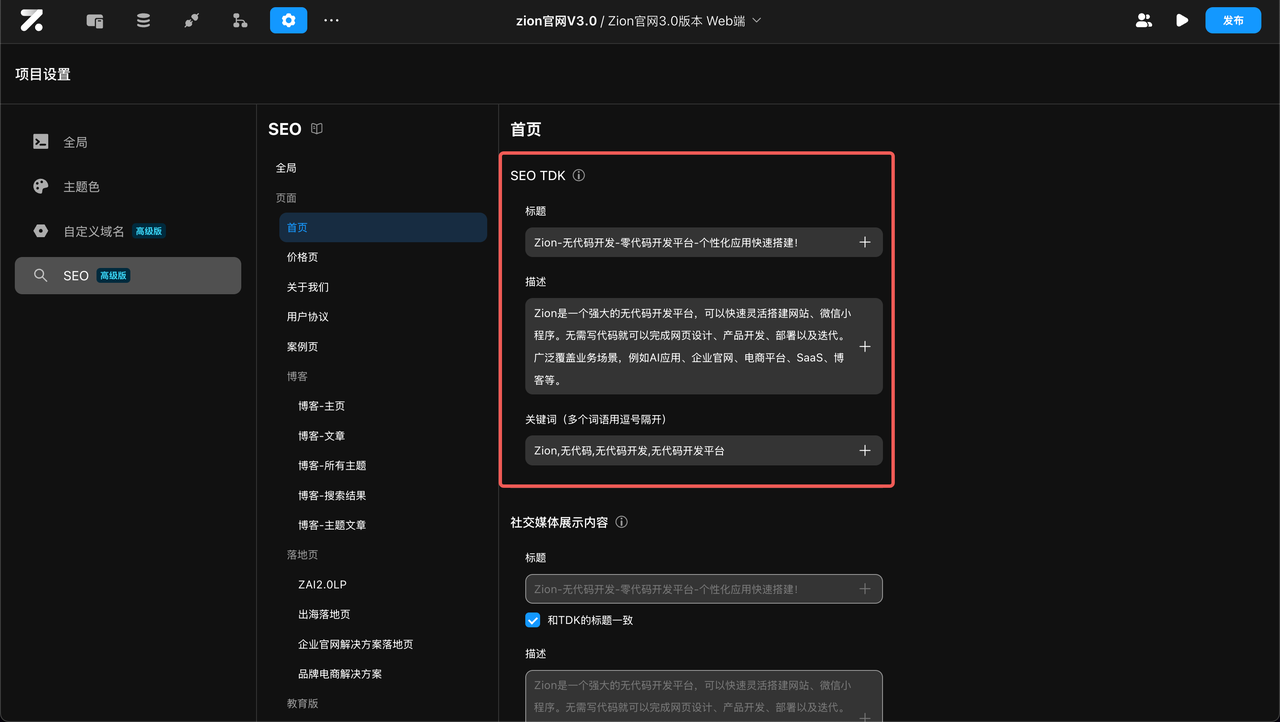Viewport: 1280px width, 722px height.
Task: Click the zion官网V3.0 project name
Action: (556, 20)
